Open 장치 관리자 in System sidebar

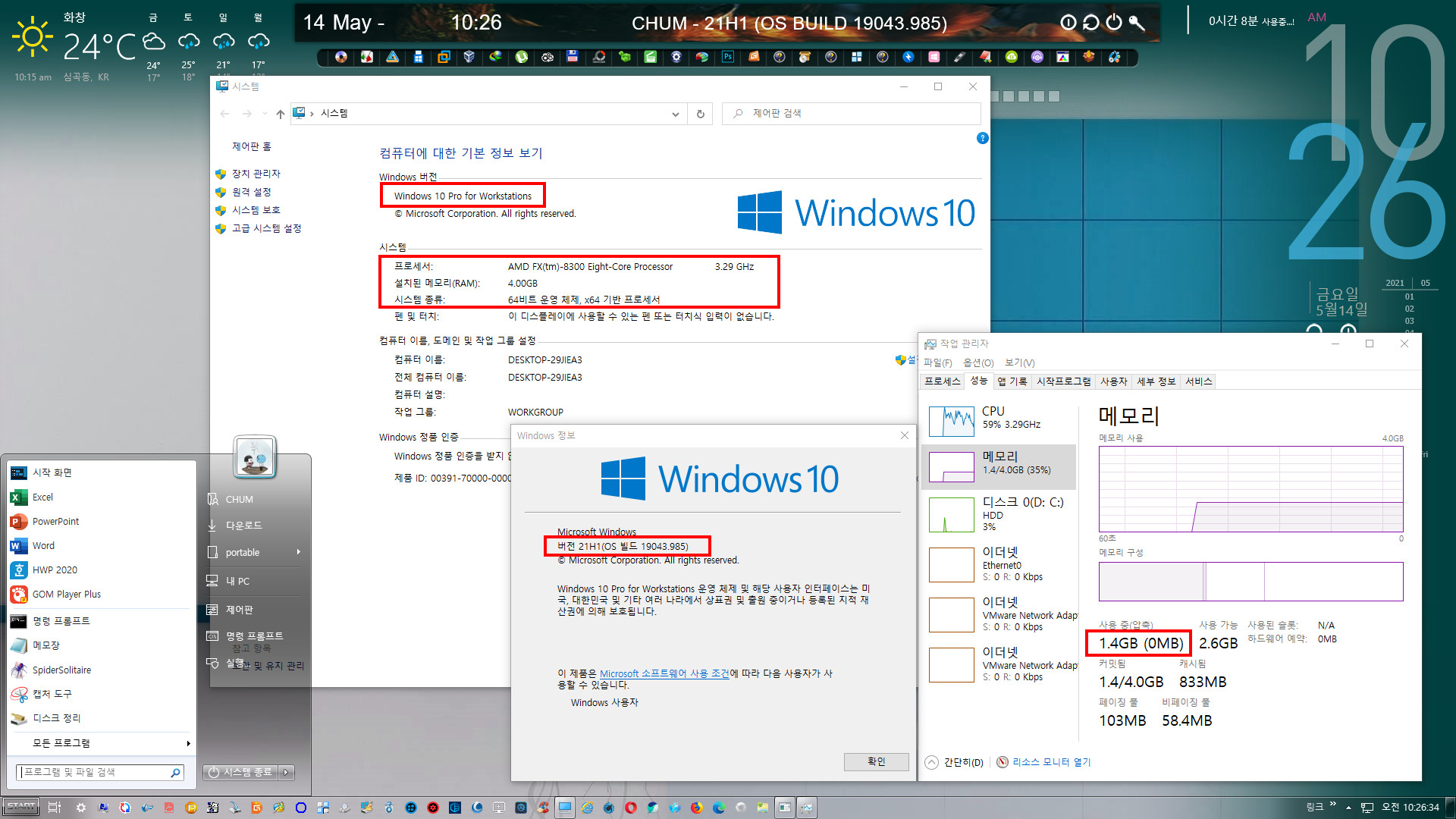pyautogui.click(x=256, y=174)
